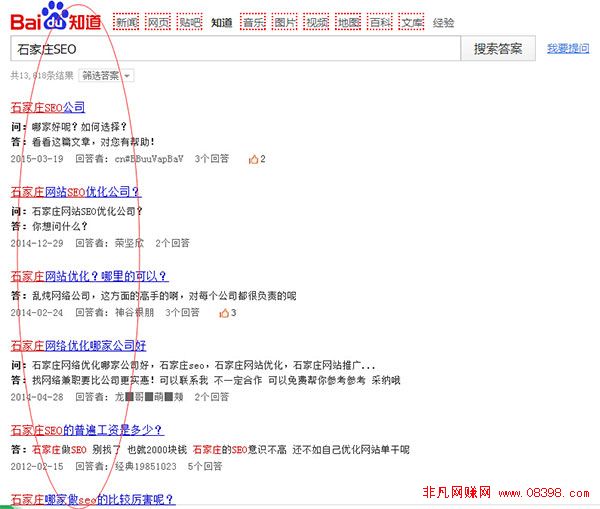The height and width of the screenshot is (509, 600).
Task: Open the 贴吧 tab
Action: tap(189, 23)
